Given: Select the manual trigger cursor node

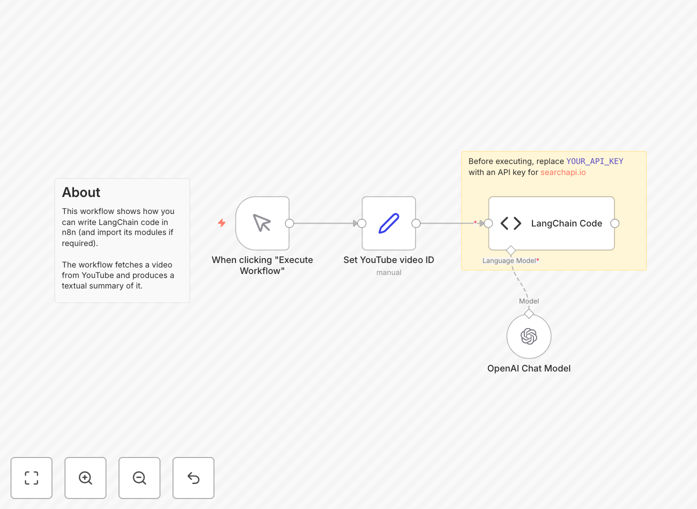Looking at the screenshot, I should pyautogui.click(x=262, y=223).
